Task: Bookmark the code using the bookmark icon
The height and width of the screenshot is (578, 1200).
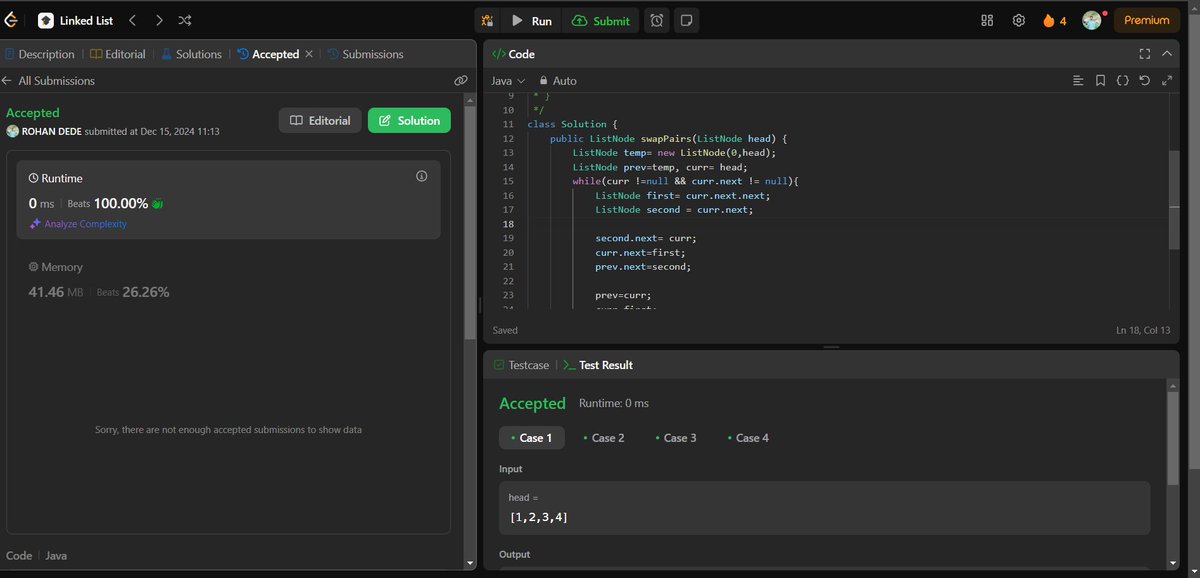Action: 1101,80
